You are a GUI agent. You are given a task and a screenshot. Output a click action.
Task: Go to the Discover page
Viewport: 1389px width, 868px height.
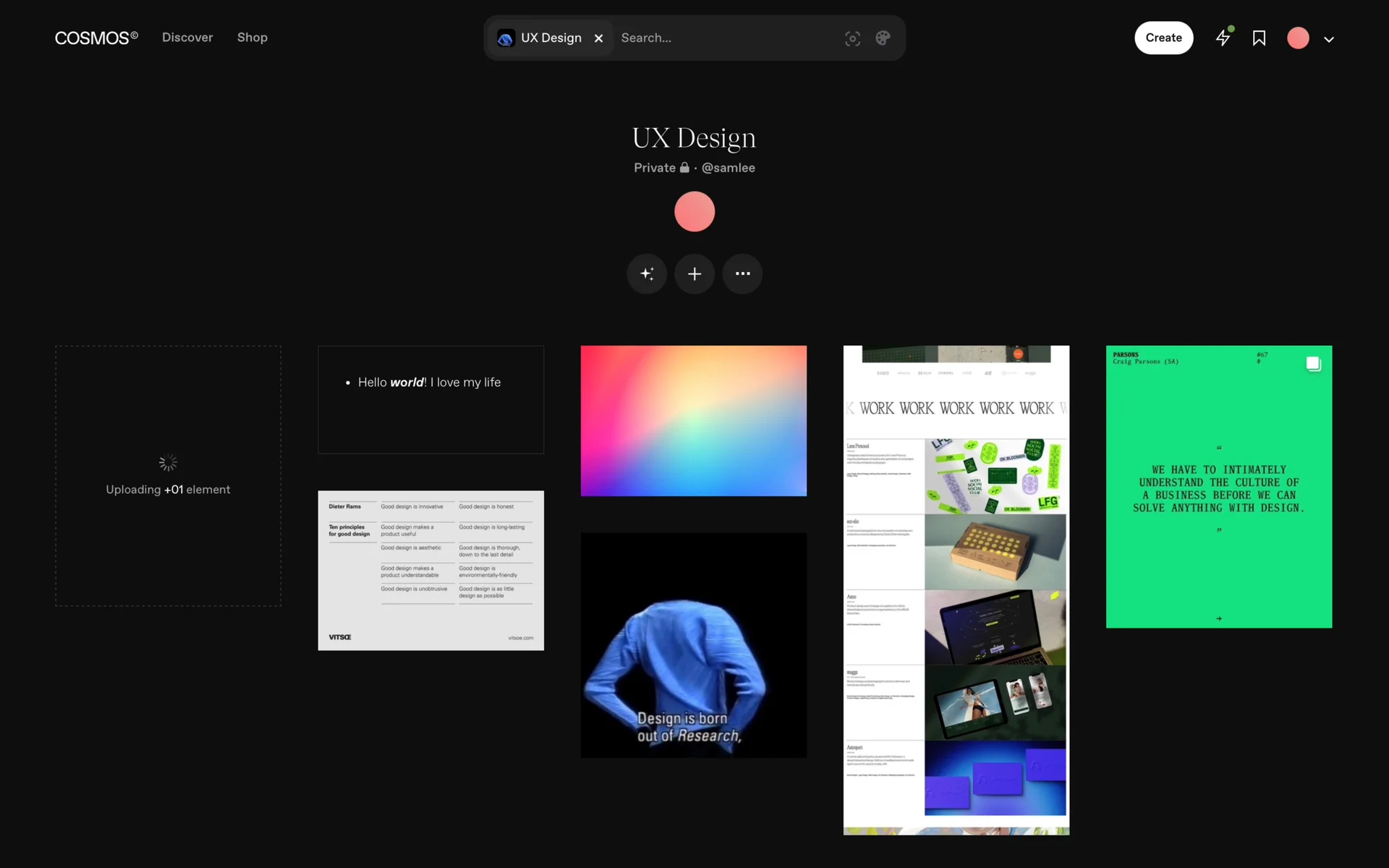tap(187, 38)
